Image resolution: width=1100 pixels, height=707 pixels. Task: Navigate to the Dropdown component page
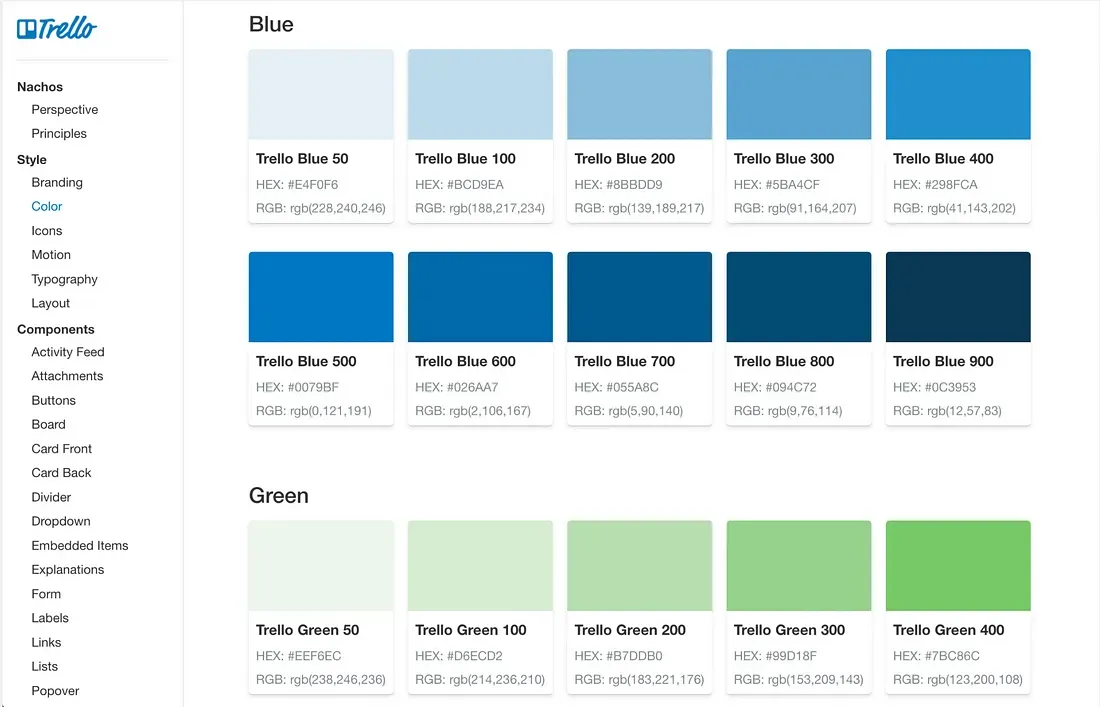click(x=60, y=521)
